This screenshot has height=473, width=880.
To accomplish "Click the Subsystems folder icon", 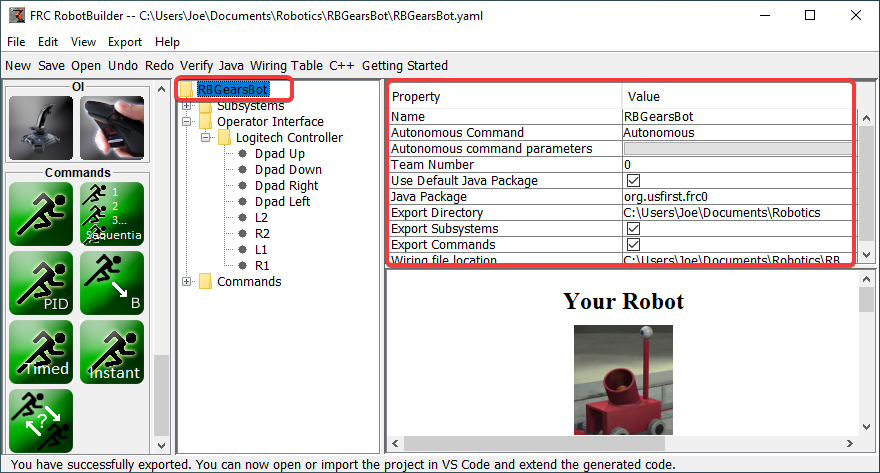I will [206, 106].
